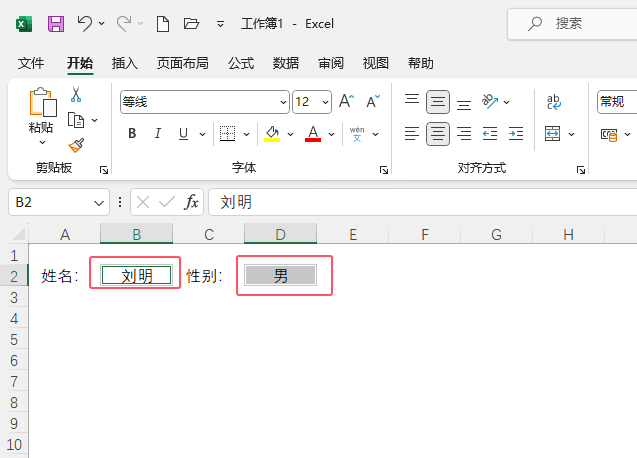
Task: Expand fill color dropdown arrow
Action: [x=290, y=134]
